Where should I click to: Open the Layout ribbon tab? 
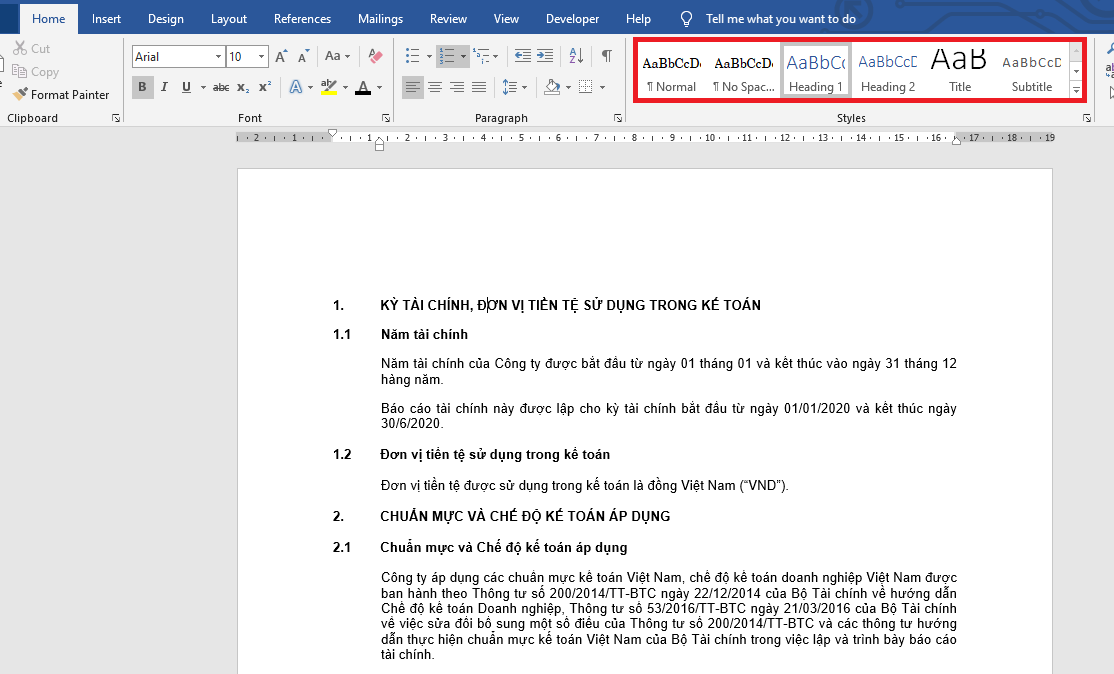(x=229, y=19)
